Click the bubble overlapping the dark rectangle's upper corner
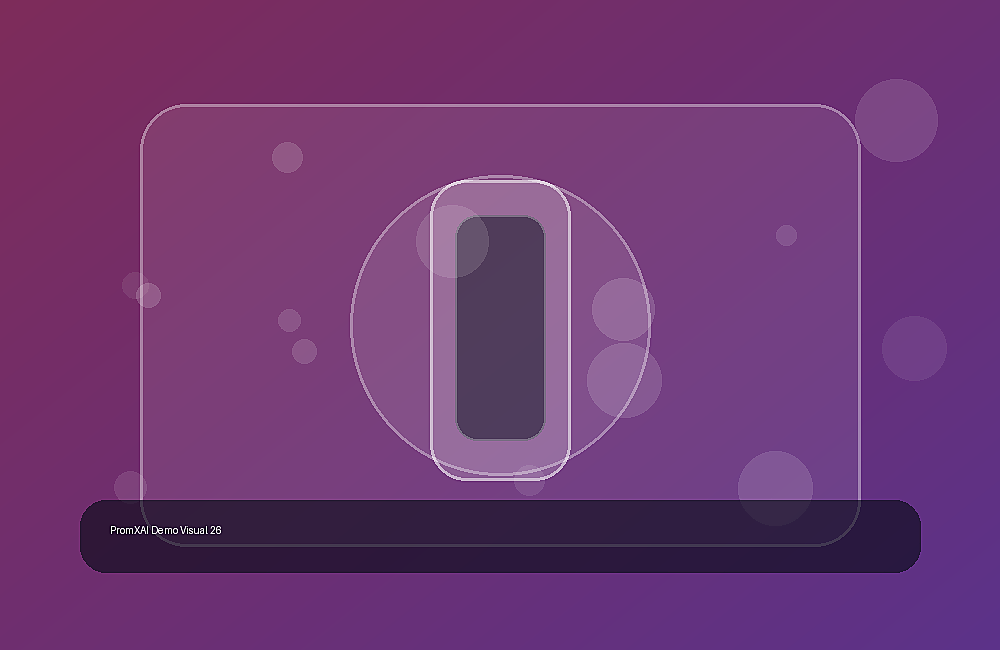 click(452, 241)
